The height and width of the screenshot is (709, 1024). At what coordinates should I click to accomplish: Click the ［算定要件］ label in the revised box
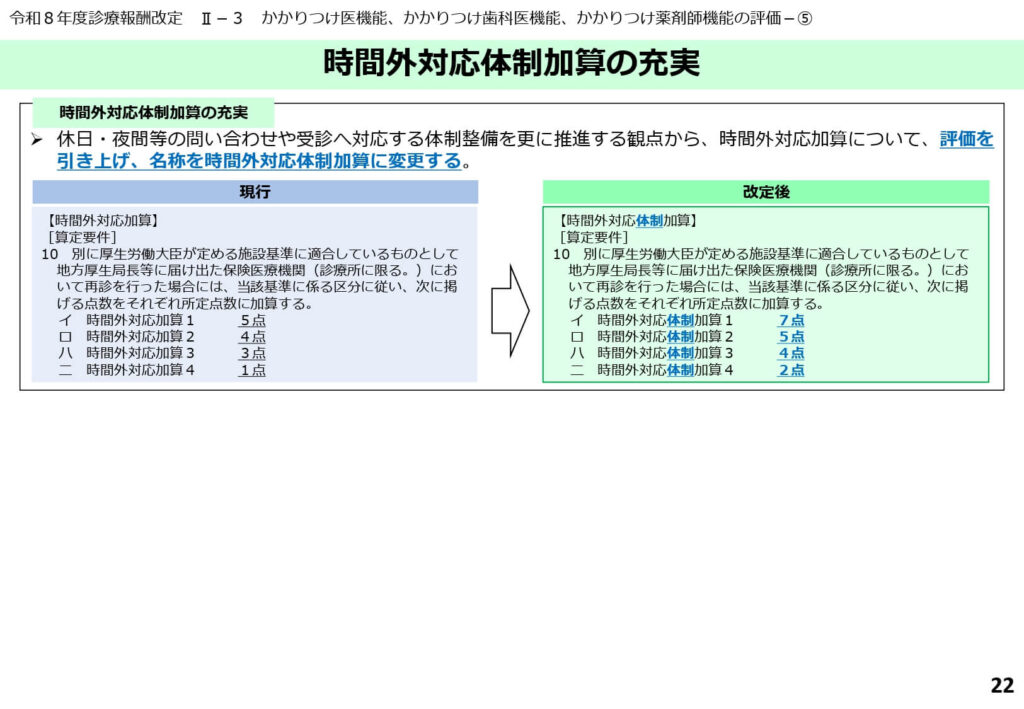pyautogui.click(x=594, y=237)
